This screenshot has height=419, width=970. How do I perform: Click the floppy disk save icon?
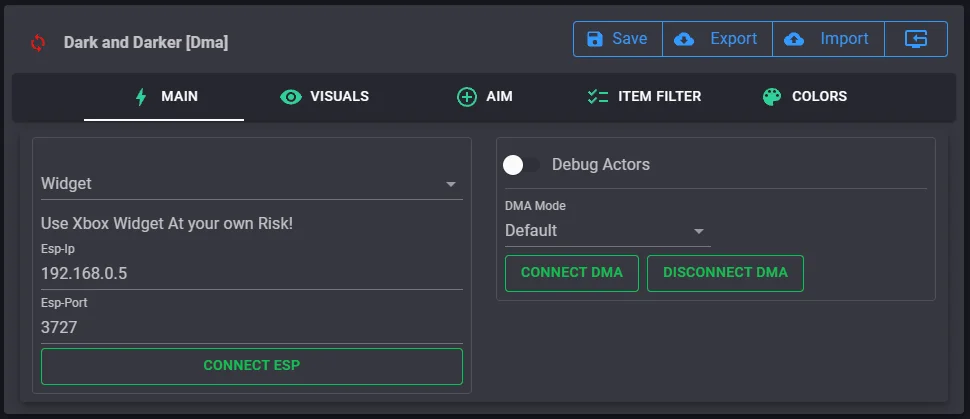pyautogui.click(x=595, y=39)
